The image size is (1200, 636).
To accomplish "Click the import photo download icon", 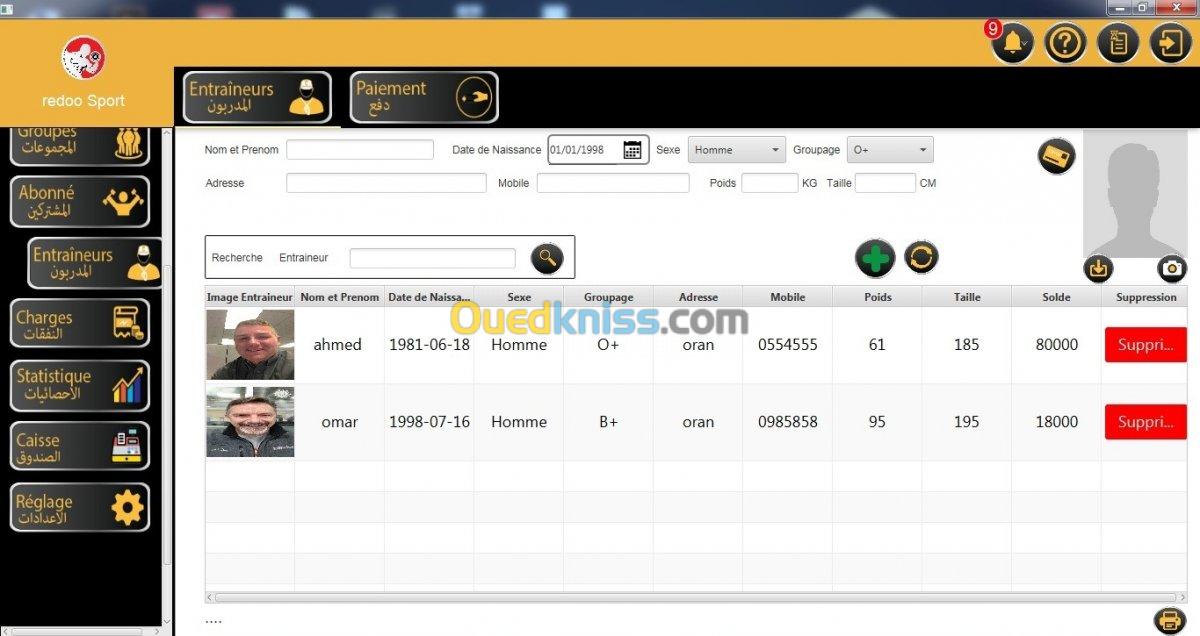I will click(1099, 268).
